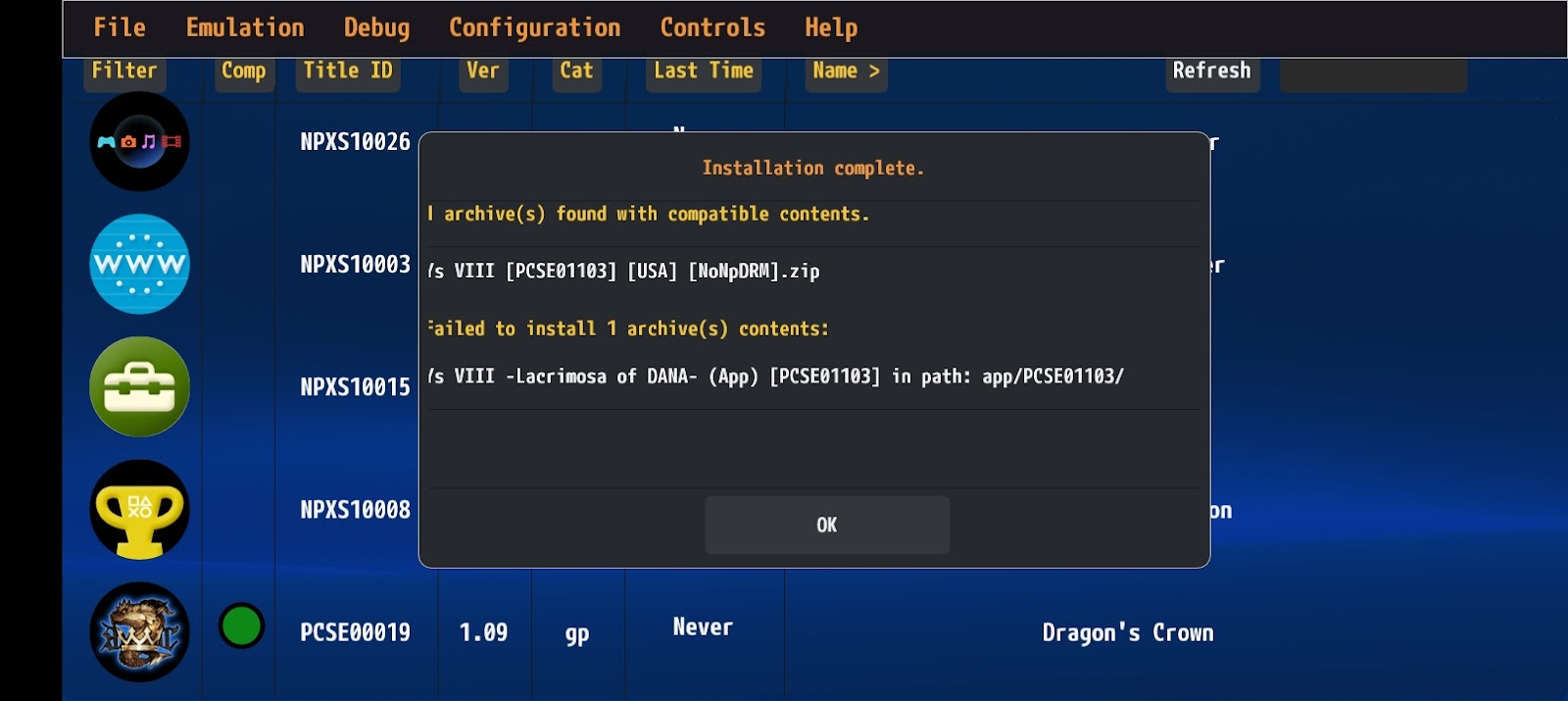Open the green toolbox Settings icon
This screenshot has width=1568, height=701.
coord(139,386)
